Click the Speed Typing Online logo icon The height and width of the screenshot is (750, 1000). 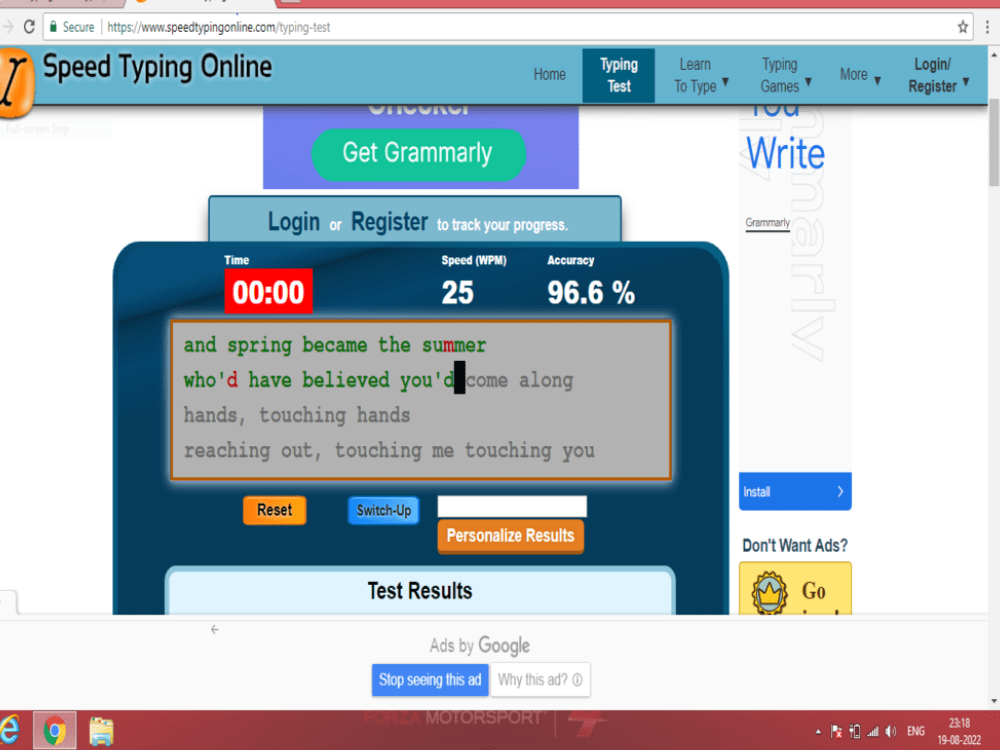coord(16,83)
